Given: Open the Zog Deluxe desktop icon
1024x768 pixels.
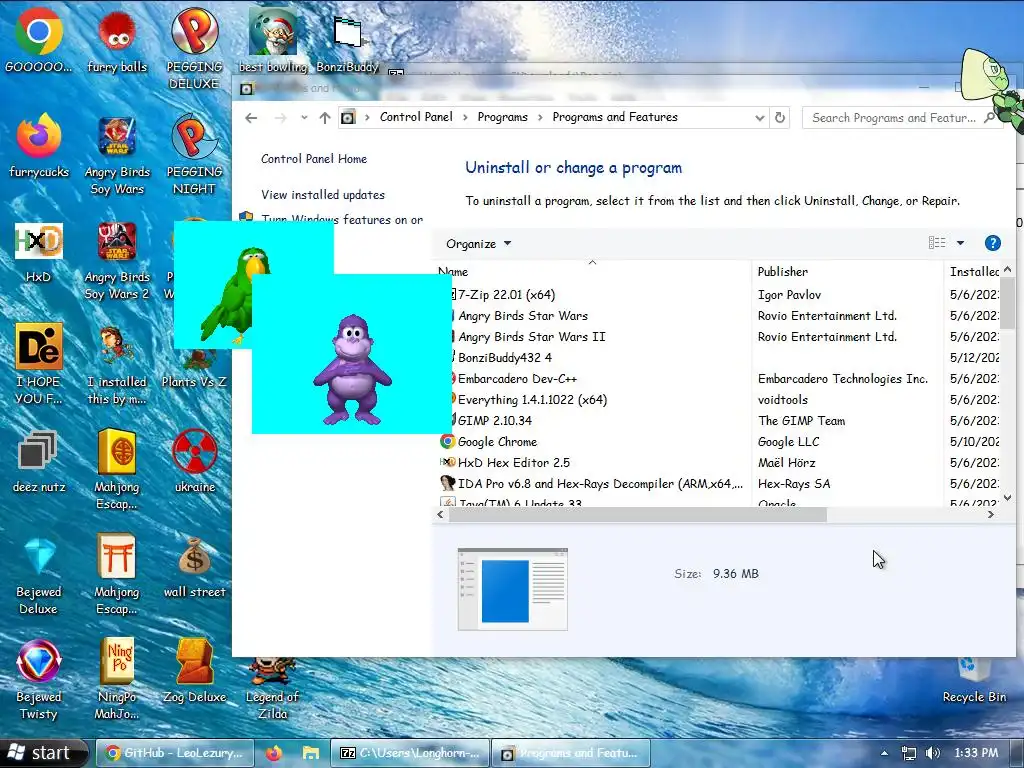Looking at the screenshot, I should coord(195,671).
